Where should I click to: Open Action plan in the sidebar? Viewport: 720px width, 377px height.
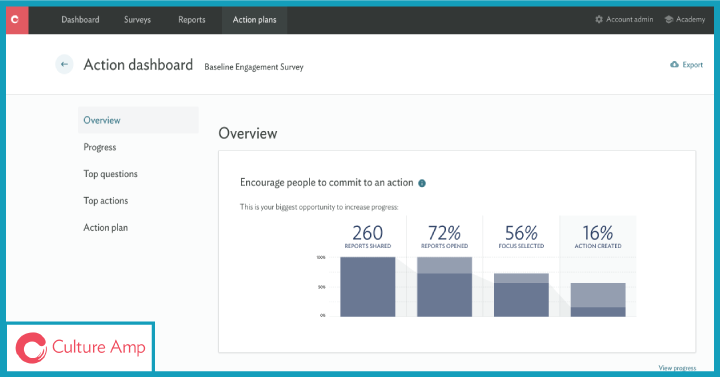(x=106, y=228)
